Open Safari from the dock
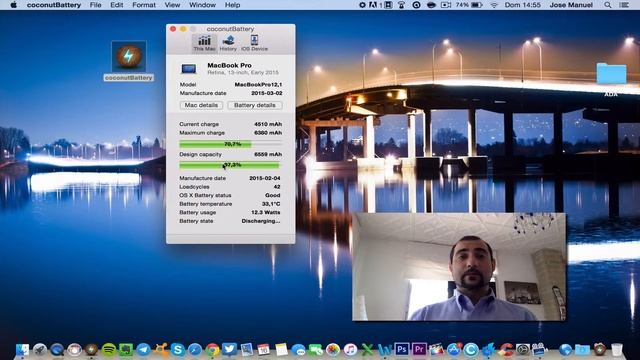The width and height of the screenshot is (640, 360). pos(195,349)
